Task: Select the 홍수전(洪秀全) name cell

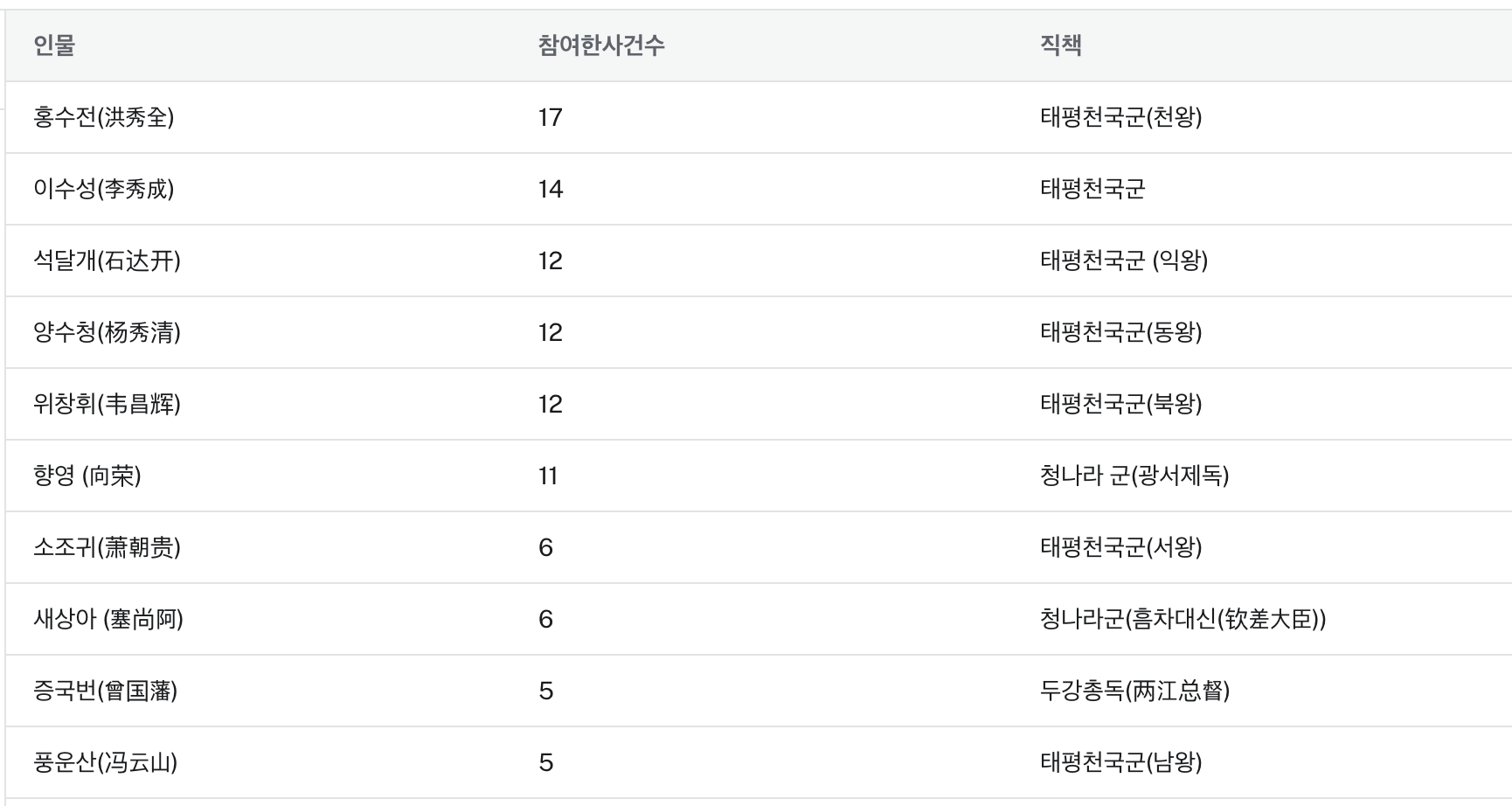Action: click(104, 117)
